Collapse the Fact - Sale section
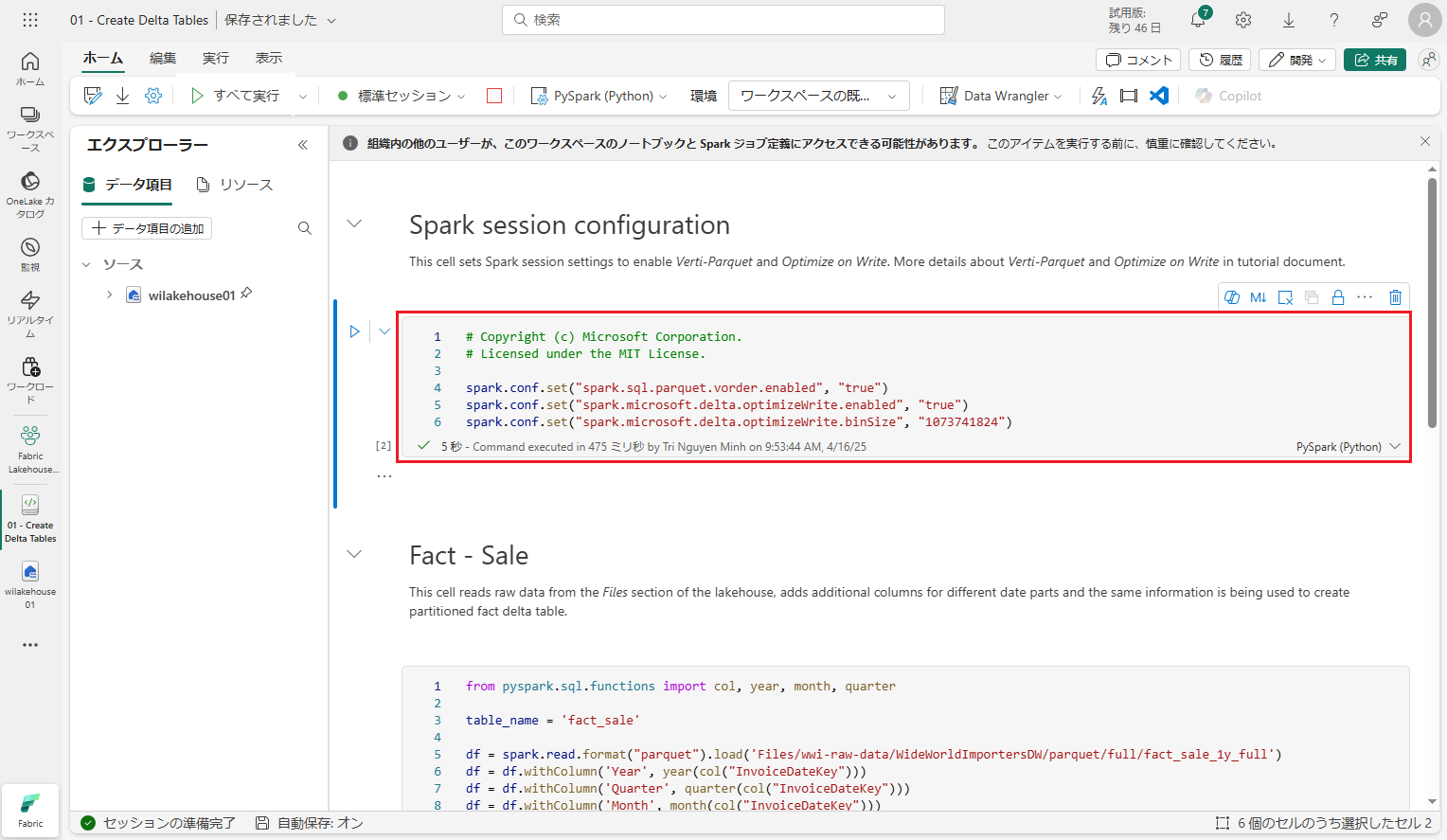Screen dimensions: 1447x840 click(x=354, y=555)
